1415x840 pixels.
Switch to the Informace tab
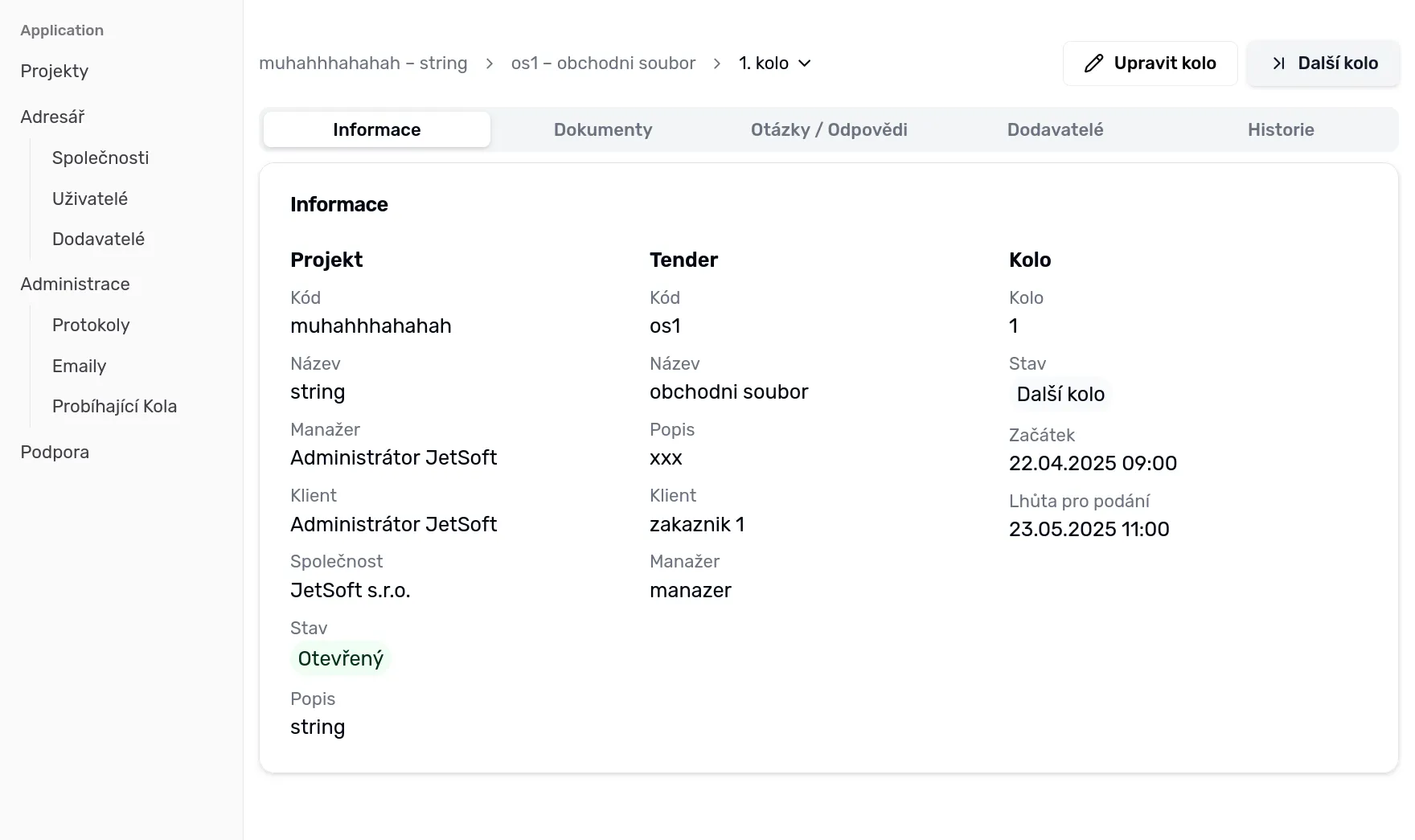point(377,129)
